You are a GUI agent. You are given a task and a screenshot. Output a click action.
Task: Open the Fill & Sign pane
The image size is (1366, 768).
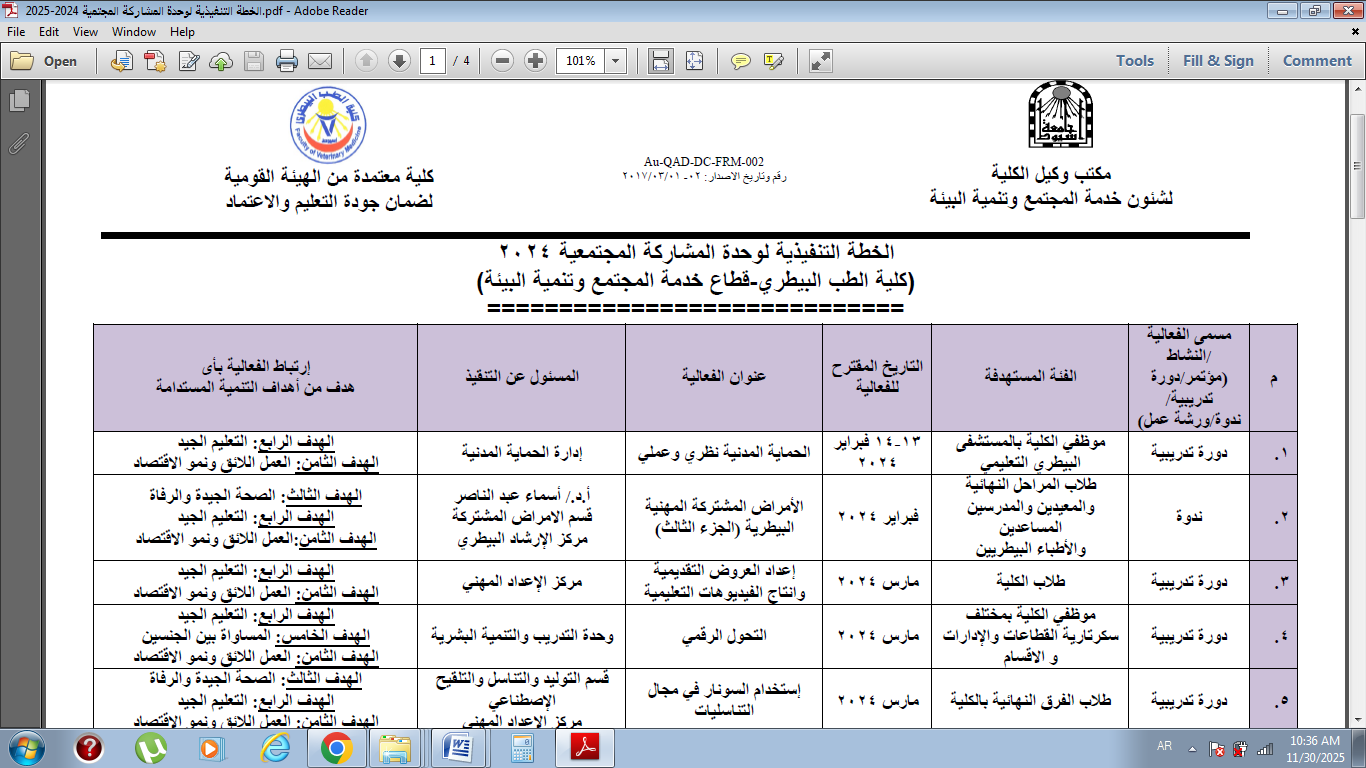pos(1218,61)
